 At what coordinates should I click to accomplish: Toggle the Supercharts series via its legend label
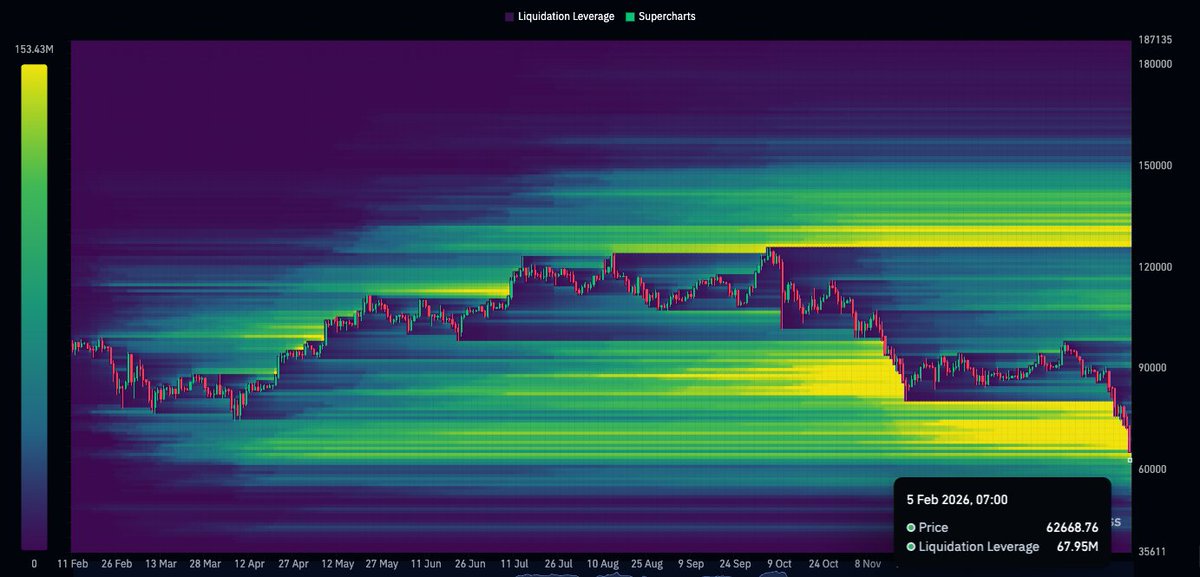click(x=667, y=16)
